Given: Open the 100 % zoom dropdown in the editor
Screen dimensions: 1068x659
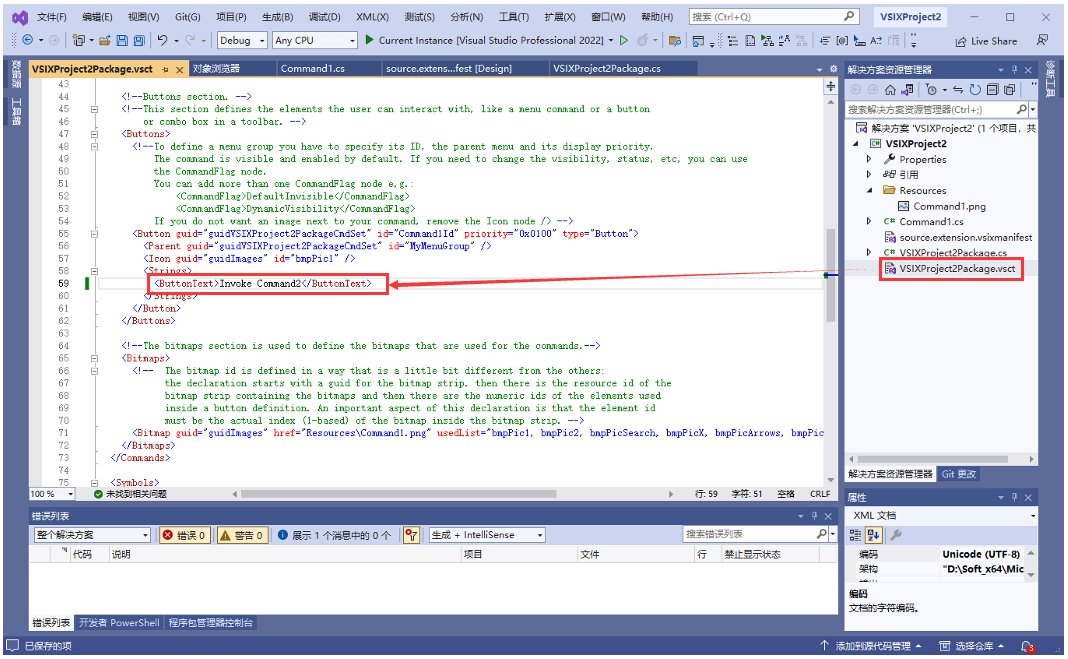Looking at the screenshot, I should pyautogui.click(x=52, y=494).
